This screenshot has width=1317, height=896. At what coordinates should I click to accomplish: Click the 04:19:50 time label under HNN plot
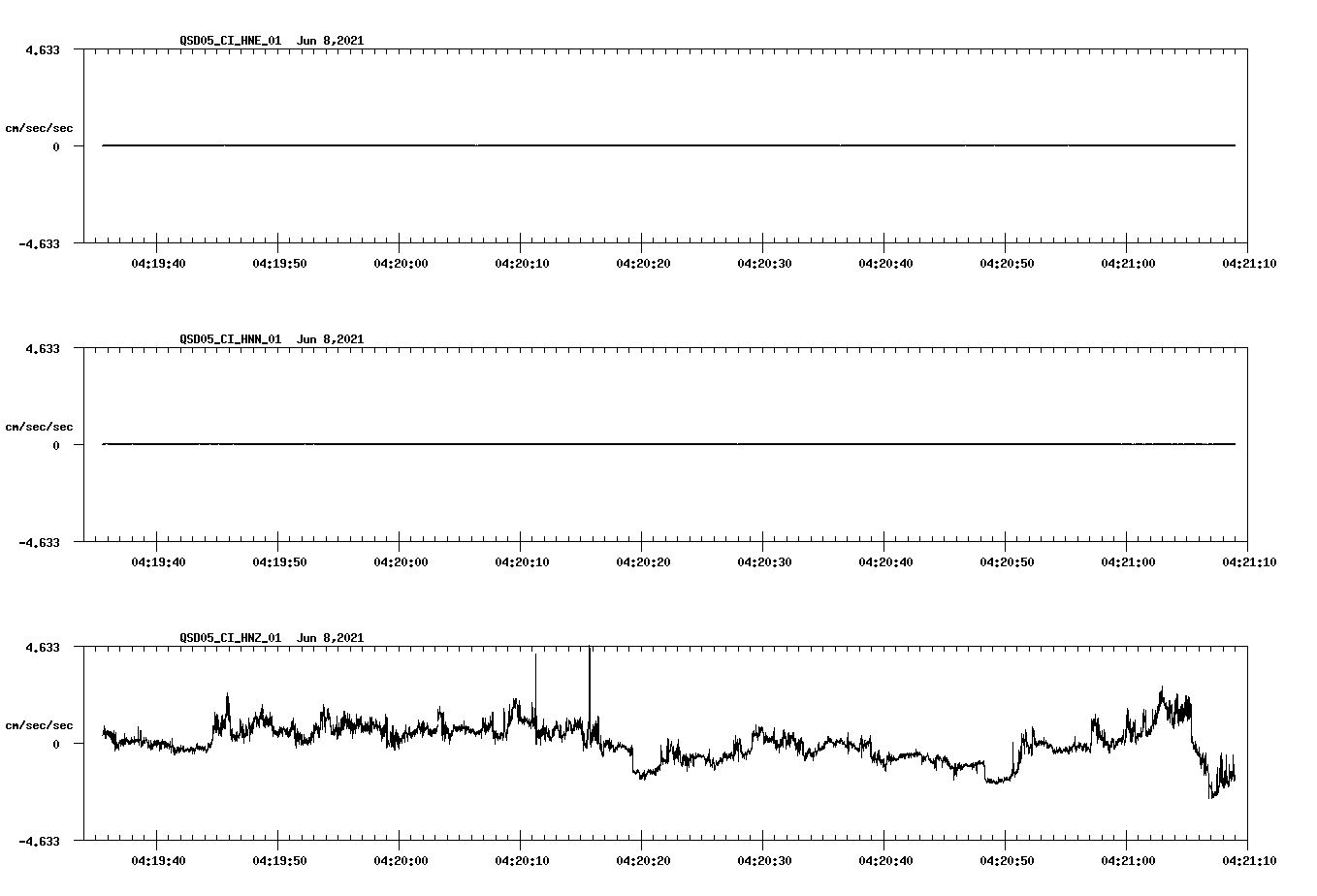pos(279,561)
